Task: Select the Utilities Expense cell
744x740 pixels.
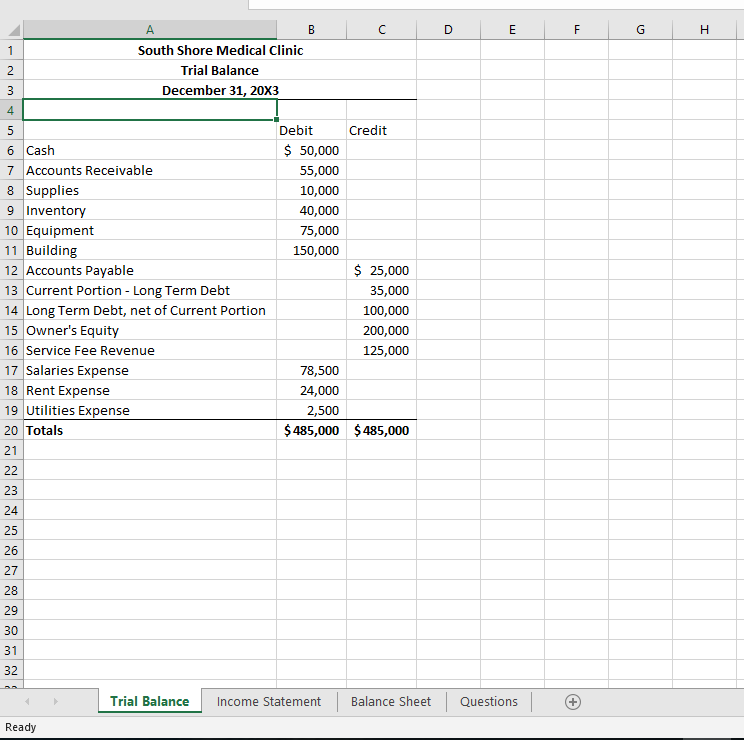Action: click(149, 410)
